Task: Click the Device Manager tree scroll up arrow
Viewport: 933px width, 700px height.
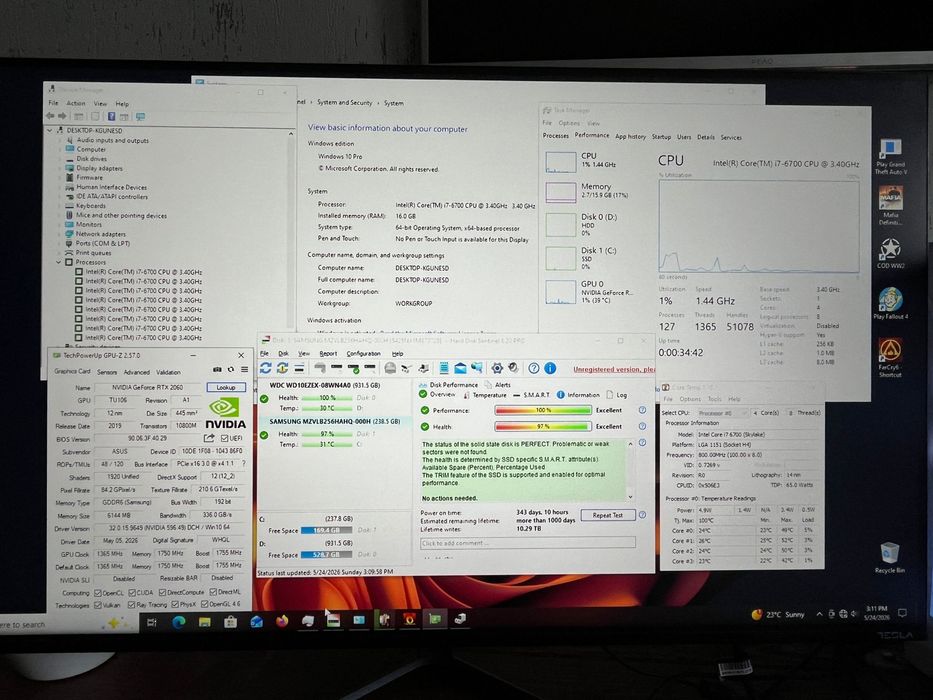Action: pyautogui.click(x=291, y=135)
